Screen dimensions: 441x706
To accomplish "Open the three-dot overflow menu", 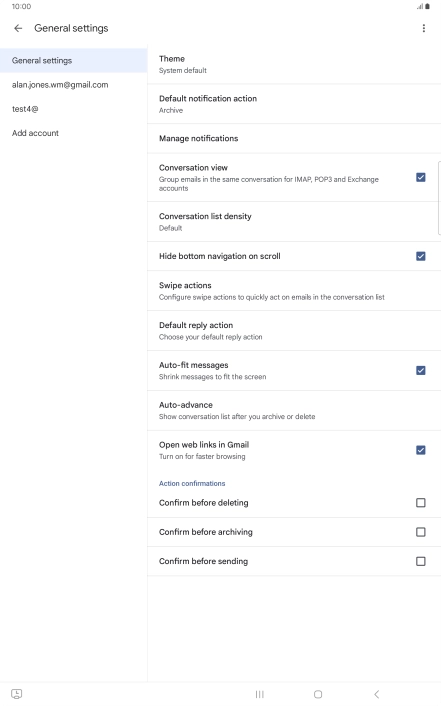I will 423,28.
